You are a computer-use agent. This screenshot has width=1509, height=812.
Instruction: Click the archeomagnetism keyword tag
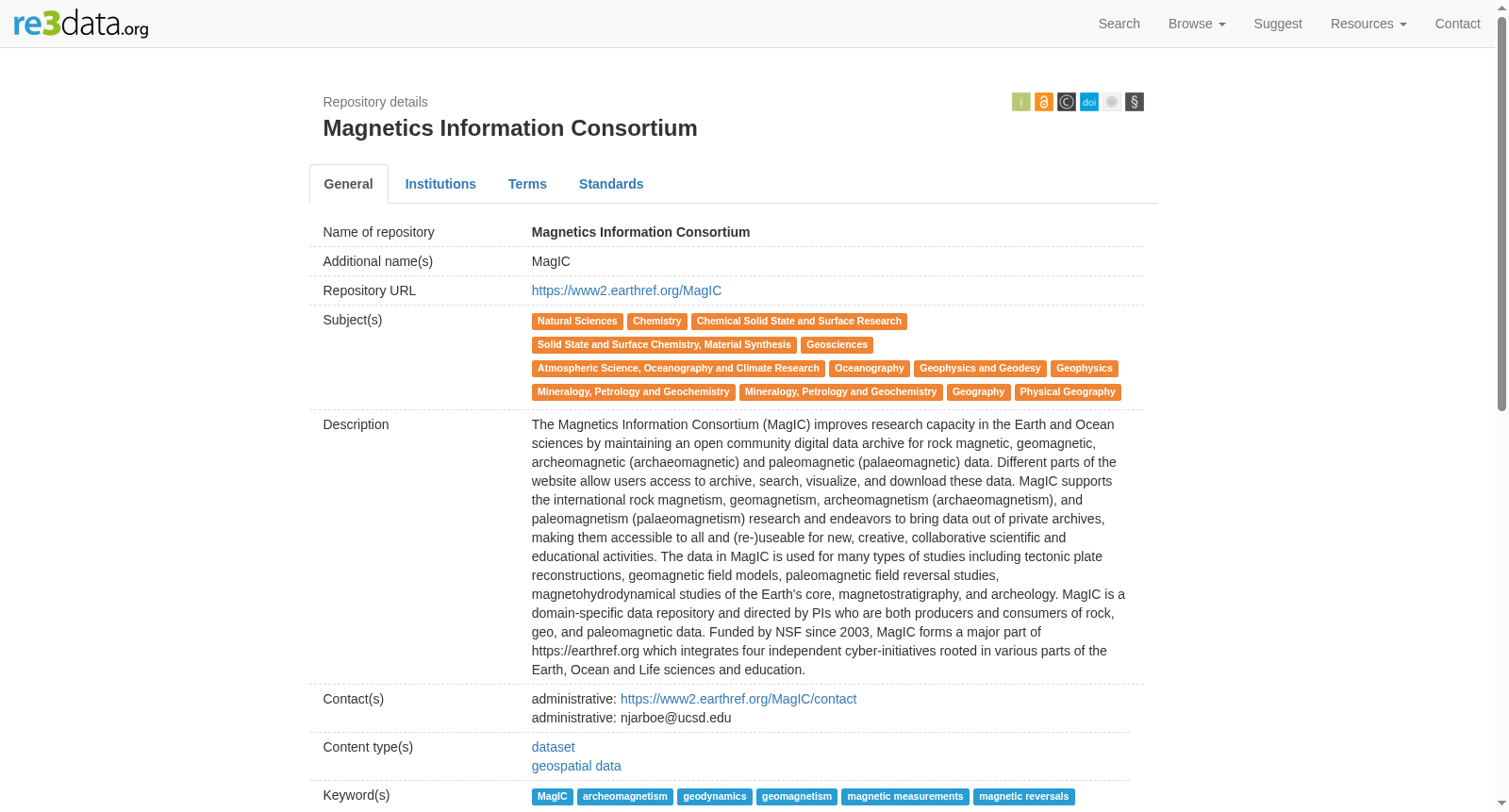tap(625, 797)
